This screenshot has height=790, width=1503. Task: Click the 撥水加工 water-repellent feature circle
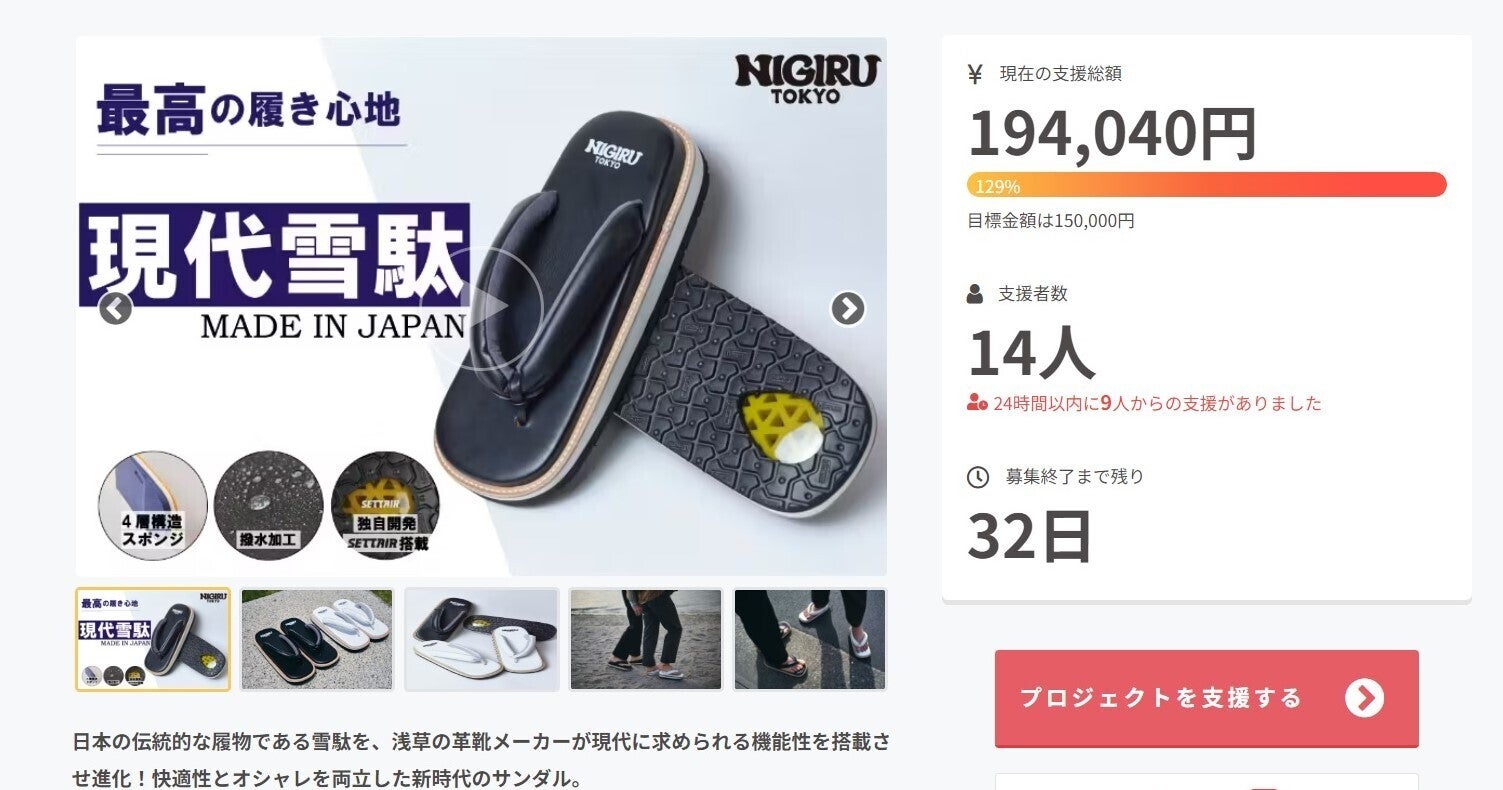coord(268,505)
